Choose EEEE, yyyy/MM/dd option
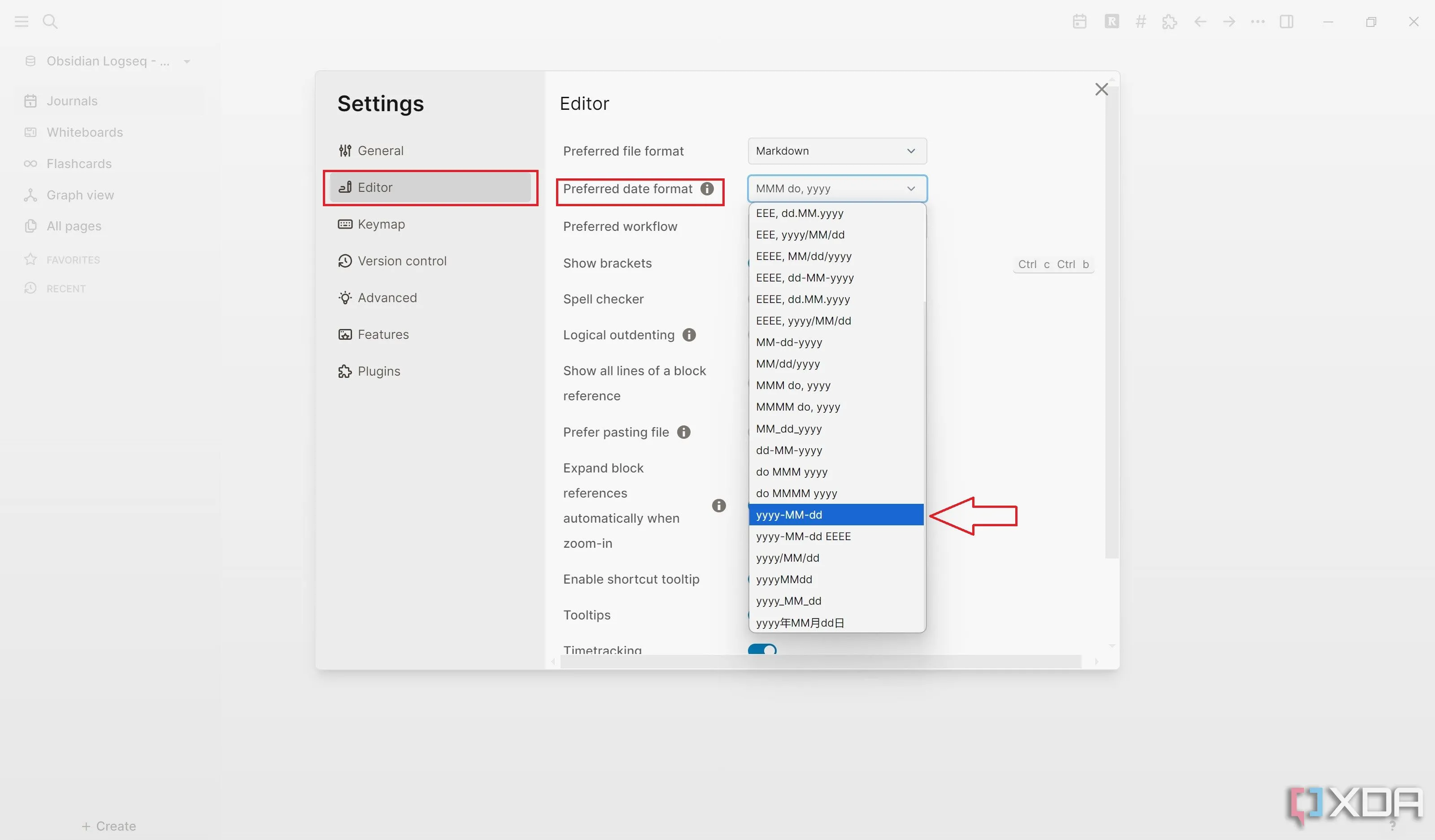1435x840 pixels. (x=836, y=321)
